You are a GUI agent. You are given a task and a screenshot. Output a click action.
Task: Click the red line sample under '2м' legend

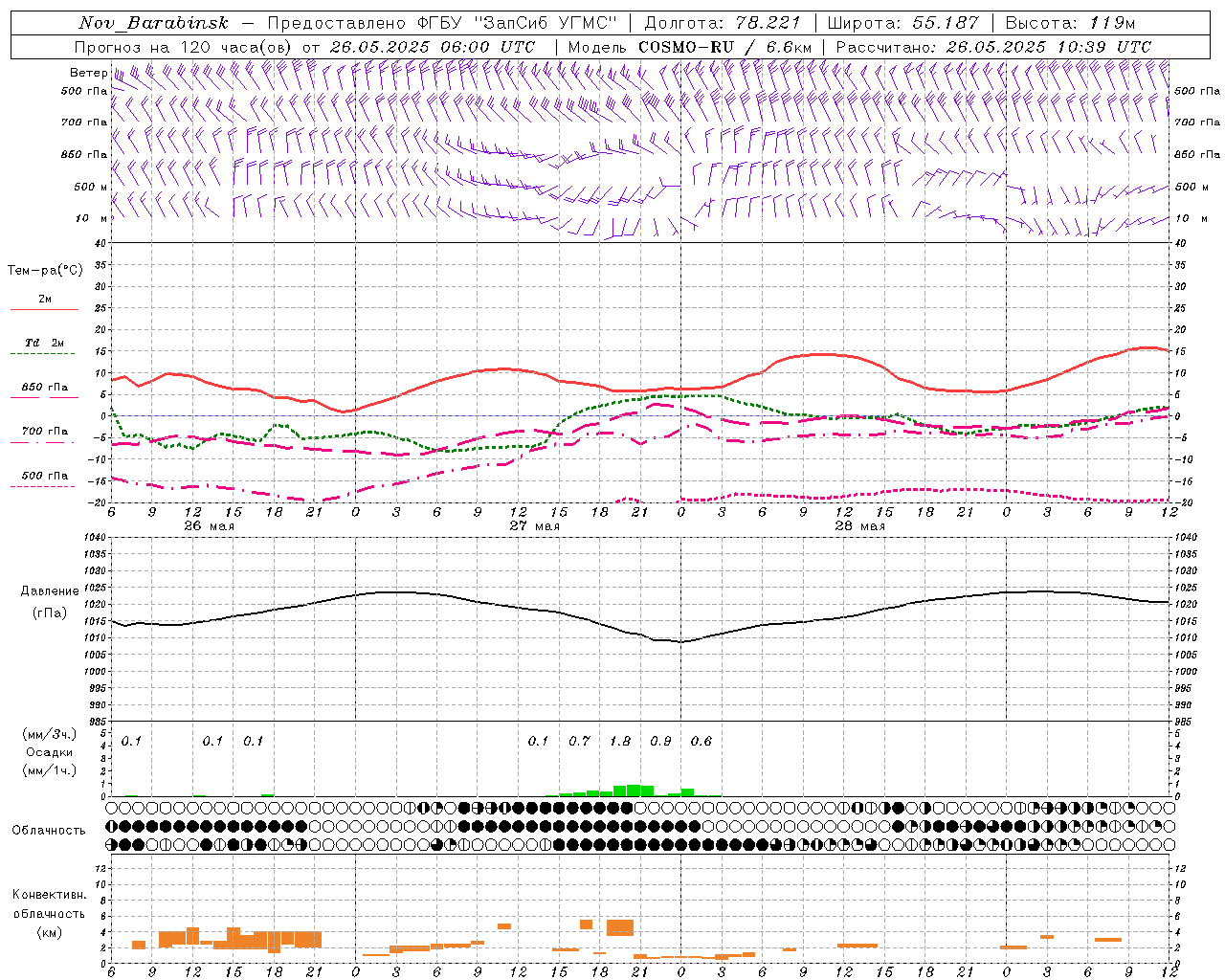pos(44,309)
